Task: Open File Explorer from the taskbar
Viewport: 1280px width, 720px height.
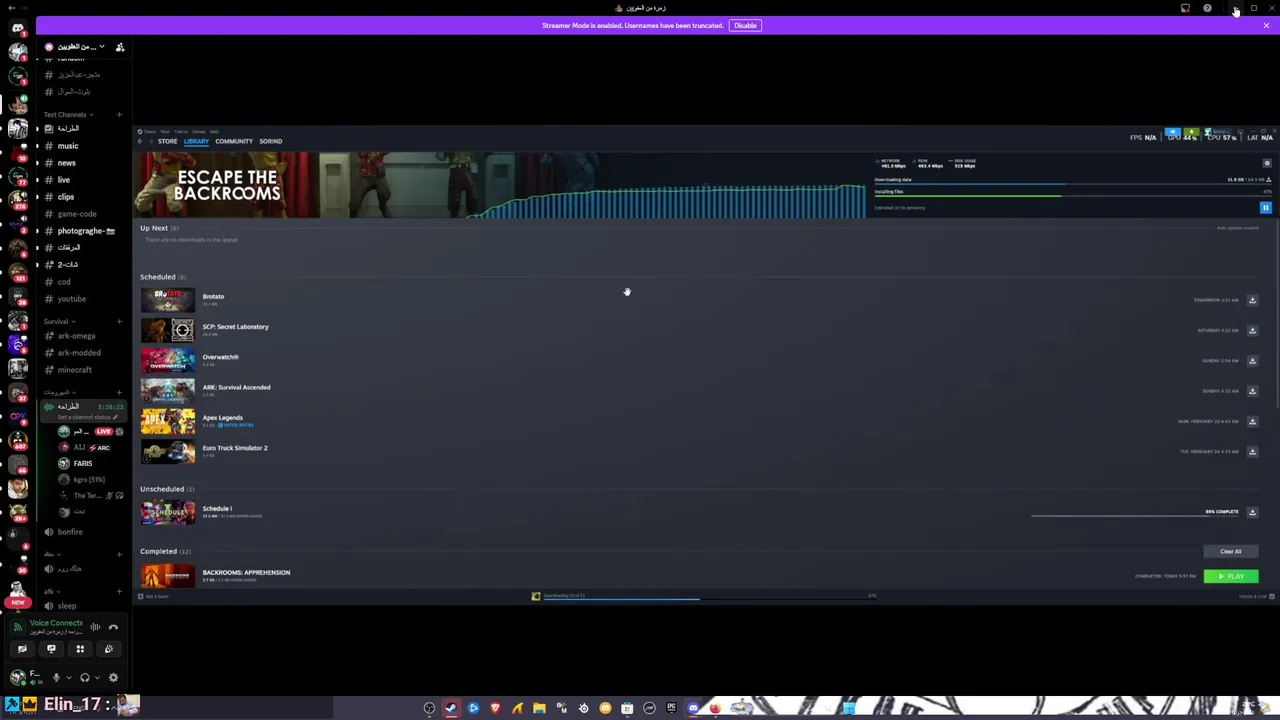Action: pyautogui.click(x=539, y=708)
